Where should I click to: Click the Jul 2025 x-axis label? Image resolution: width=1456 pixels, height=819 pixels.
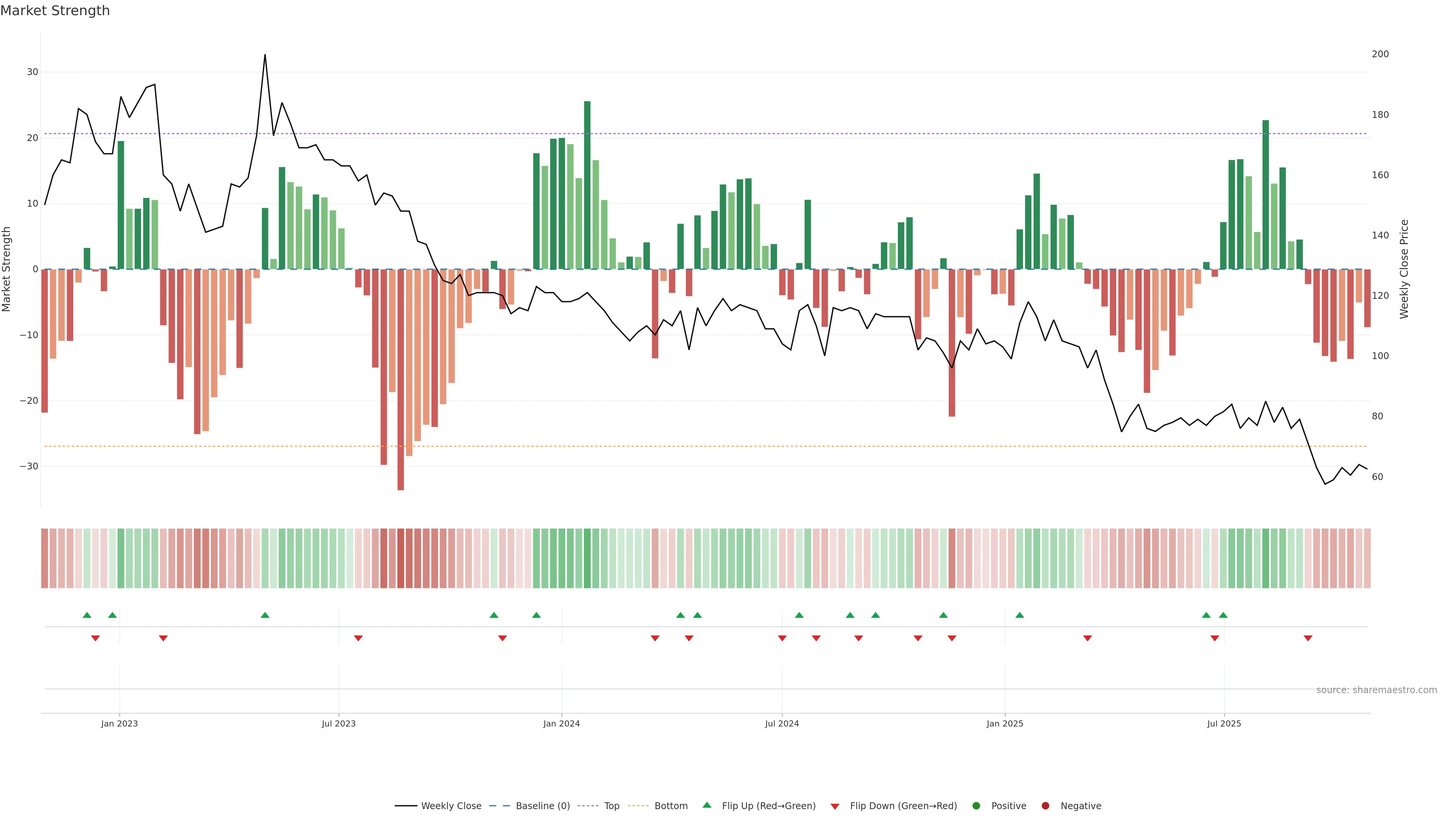1224,723
